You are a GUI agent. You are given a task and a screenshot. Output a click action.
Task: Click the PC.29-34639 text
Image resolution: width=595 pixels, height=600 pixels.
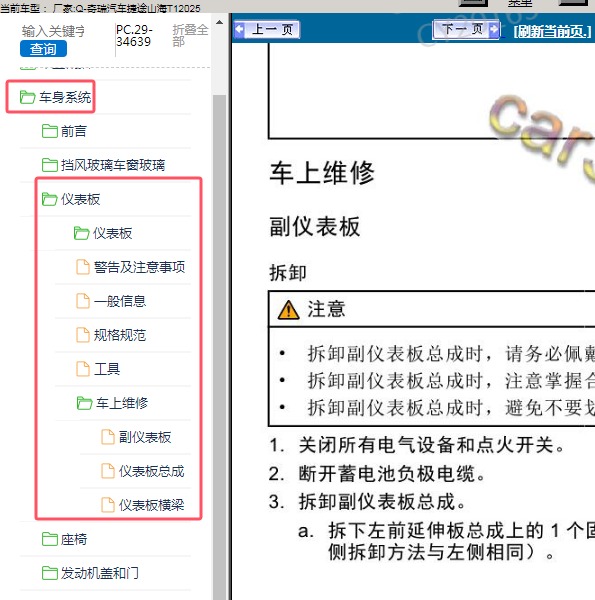pos(134,36)
